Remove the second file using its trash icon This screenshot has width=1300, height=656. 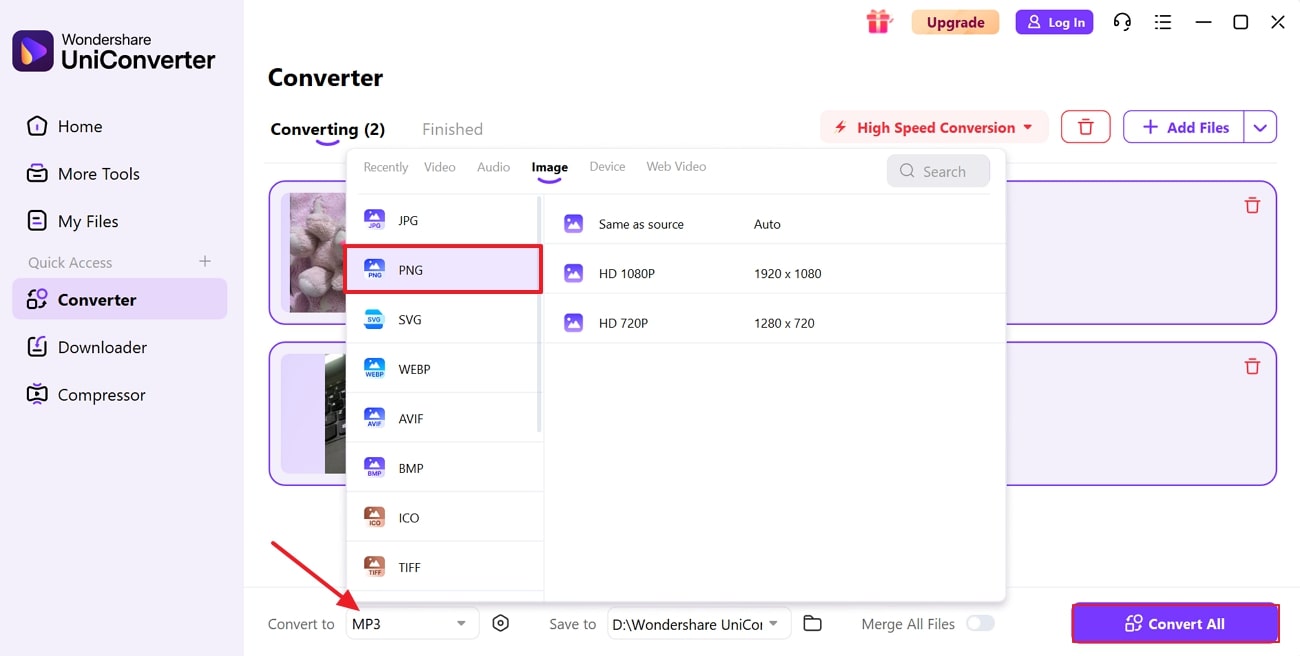(x=1252, y=366)
